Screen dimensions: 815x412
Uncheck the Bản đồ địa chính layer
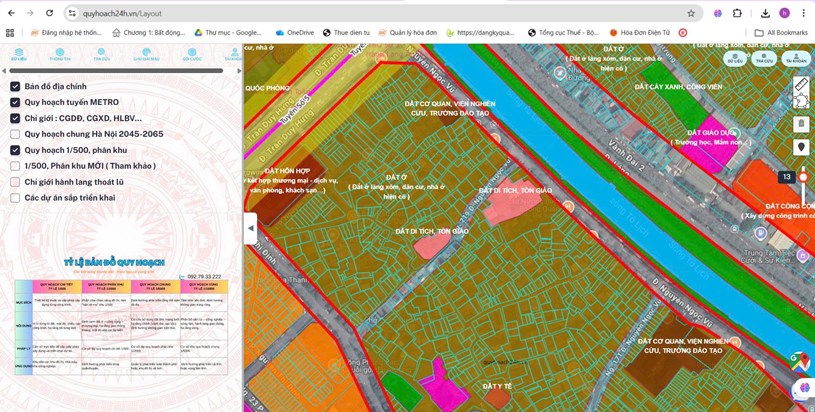[15, 87]
